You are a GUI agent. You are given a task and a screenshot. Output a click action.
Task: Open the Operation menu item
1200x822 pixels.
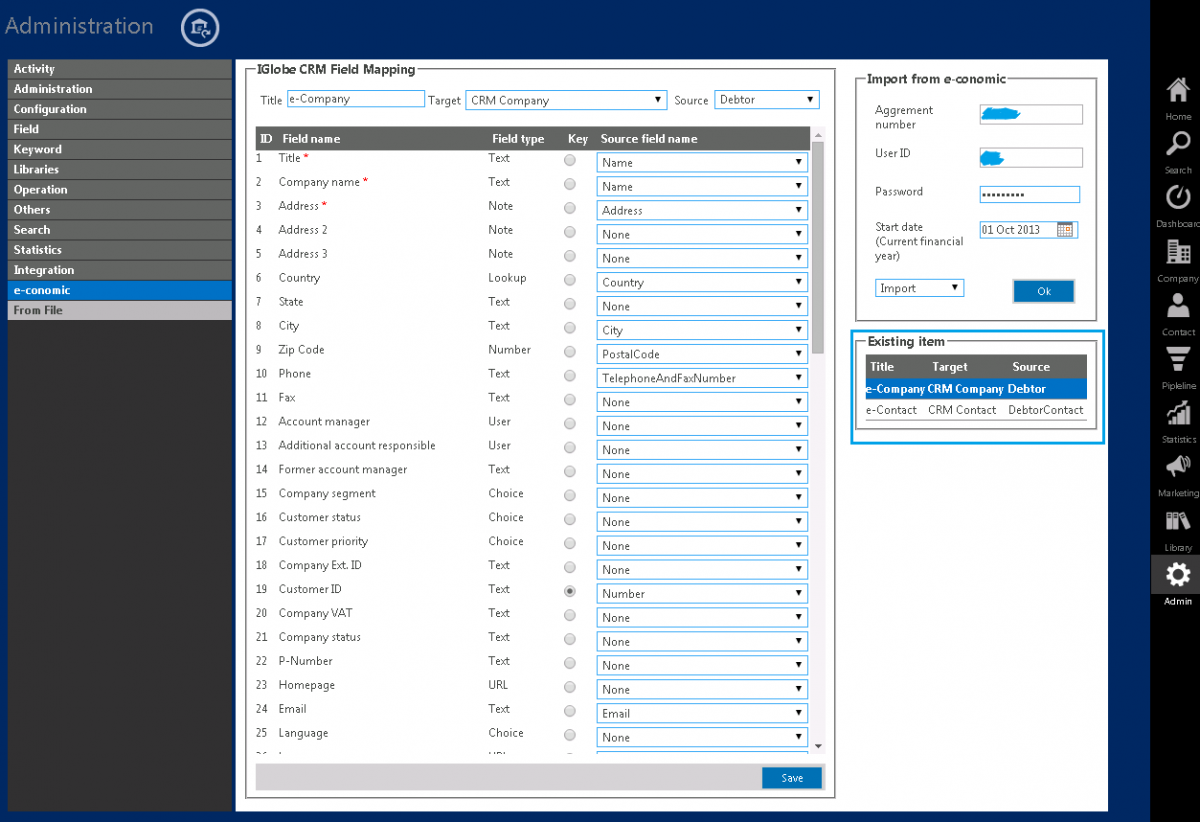[x=120, y=189]
